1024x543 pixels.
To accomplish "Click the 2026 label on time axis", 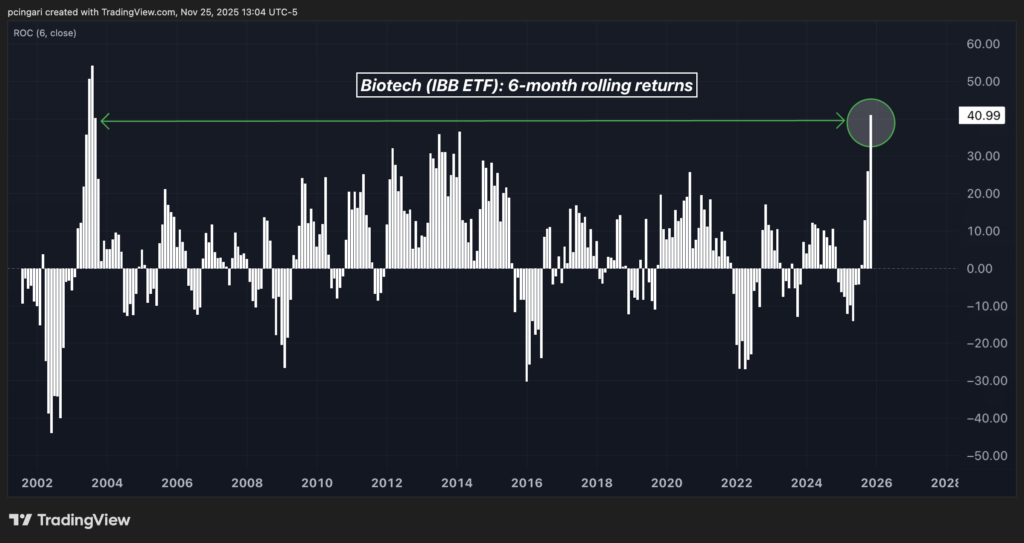I will tap(877, 483).
